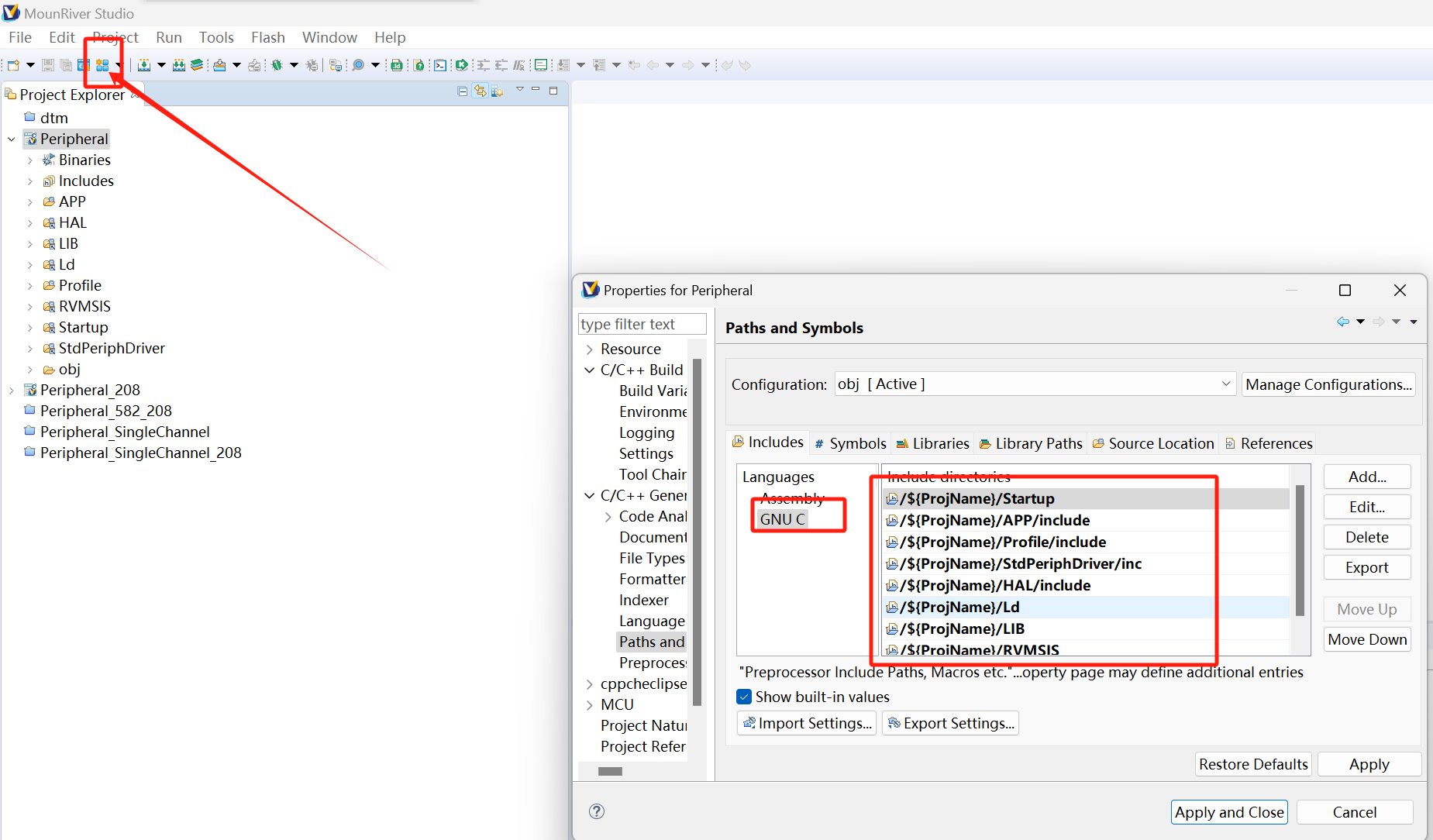Open the Flash menu
Image resolution: width=1433 pixels, height=840 pixels.
point(268,37)
